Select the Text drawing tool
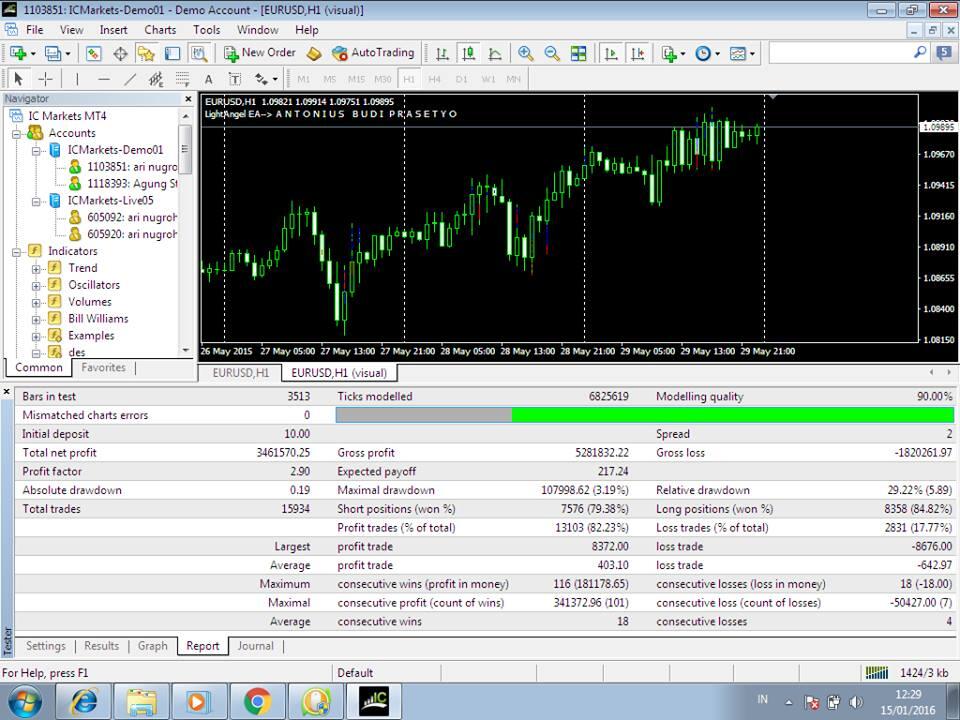This screenshot has width=960, height=720. [209, 79]
